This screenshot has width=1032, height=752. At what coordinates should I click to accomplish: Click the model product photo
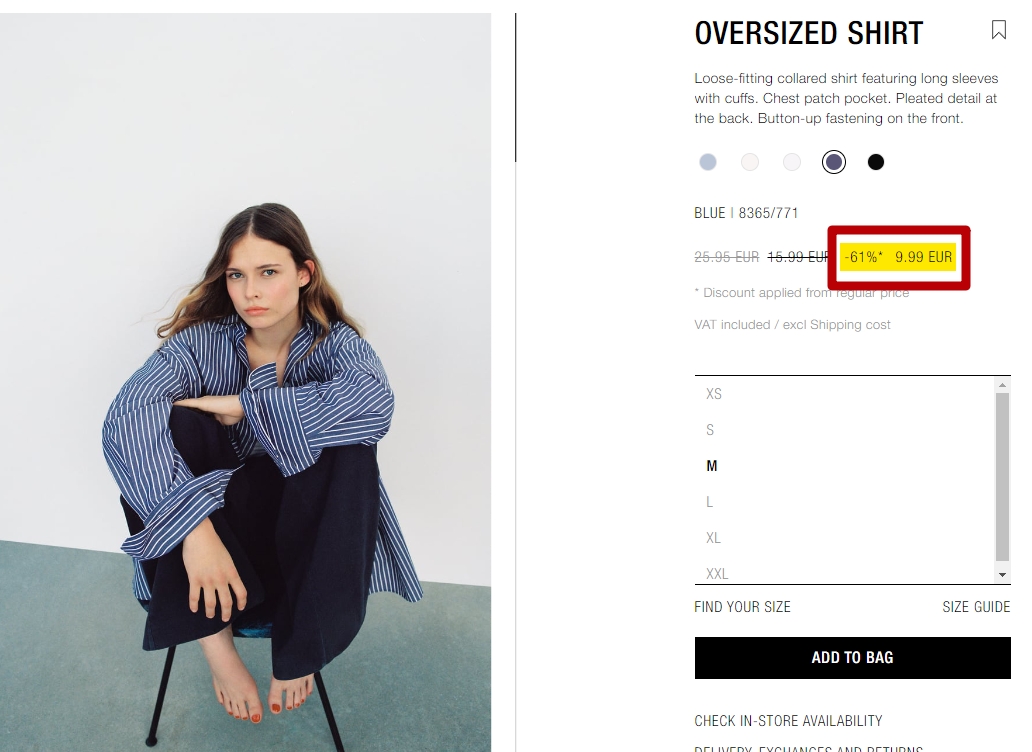[x=245, y=382]
